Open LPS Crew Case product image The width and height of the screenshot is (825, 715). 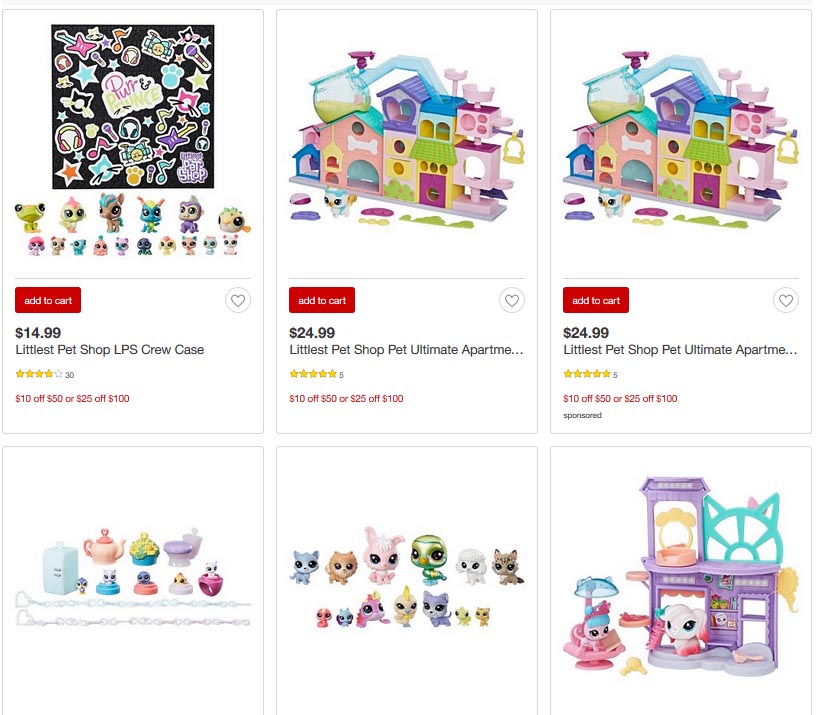coord(133,140)
